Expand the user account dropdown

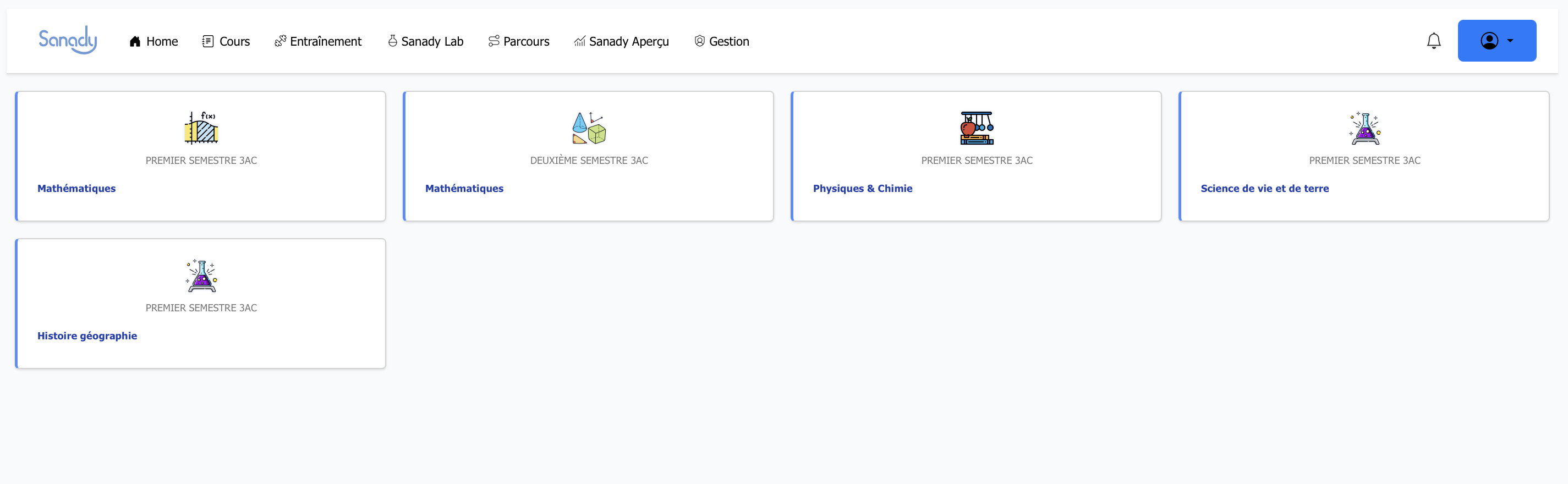(1510, 41)
